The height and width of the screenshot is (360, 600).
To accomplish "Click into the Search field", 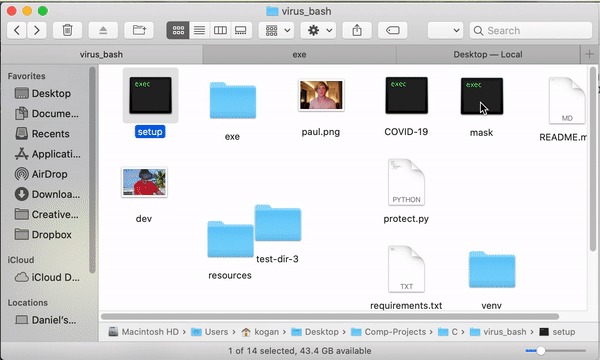I will point(531,30).
